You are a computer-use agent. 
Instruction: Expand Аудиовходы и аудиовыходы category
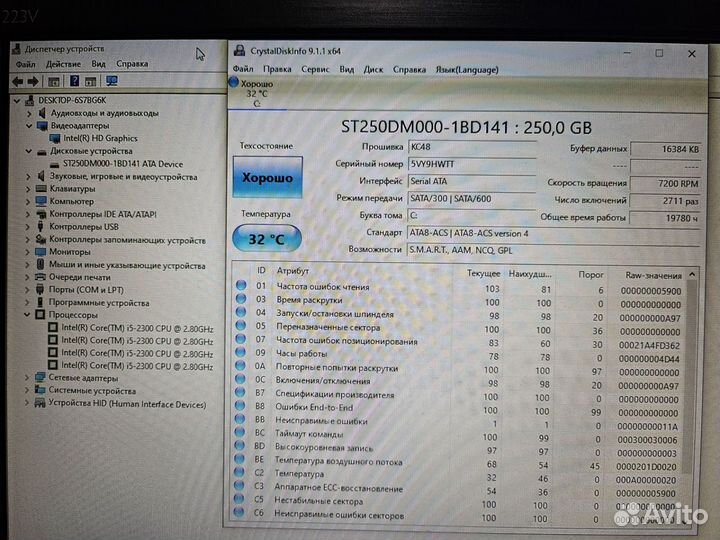[29, 113]
